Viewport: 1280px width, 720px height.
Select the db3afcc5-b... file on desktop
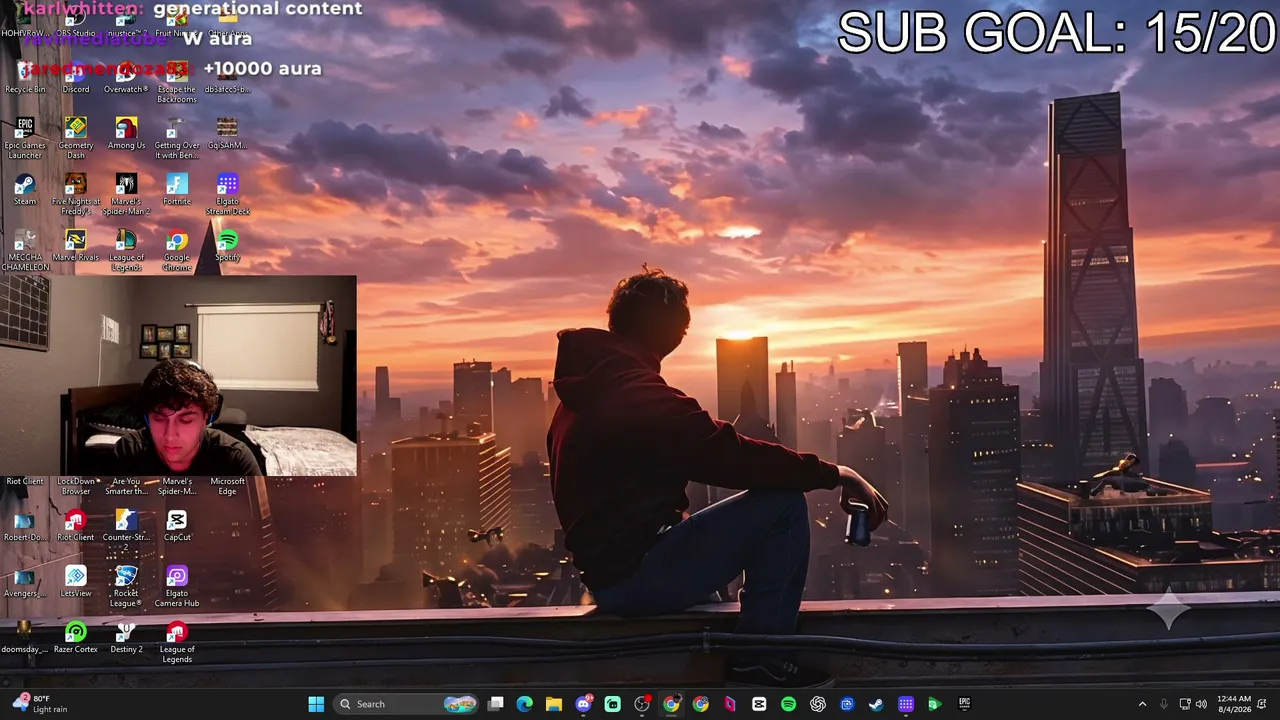(228, 78)
